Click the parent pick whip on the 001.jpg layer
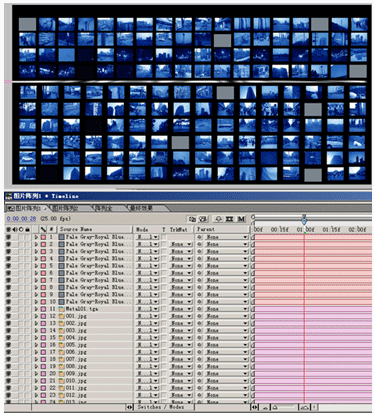 click(199, 316)
